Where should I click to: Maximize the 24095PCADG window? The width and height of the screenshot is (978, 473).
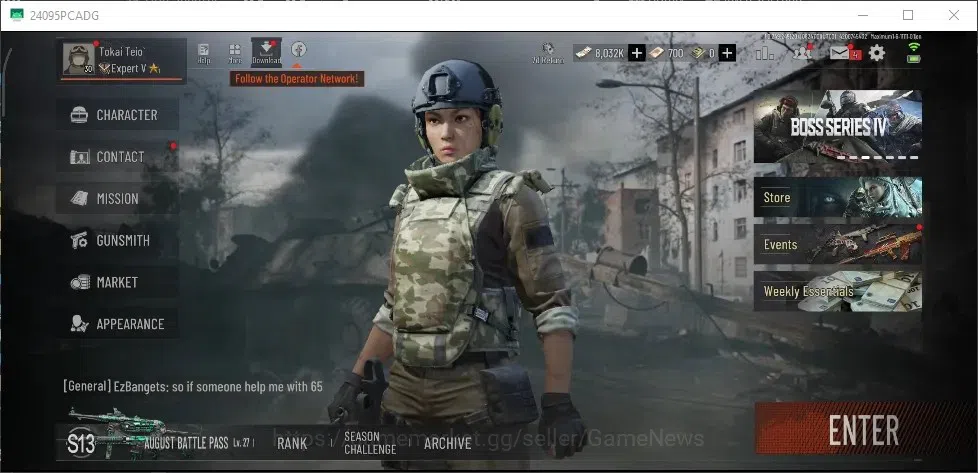pyautogui.click(x=908, y=15)
